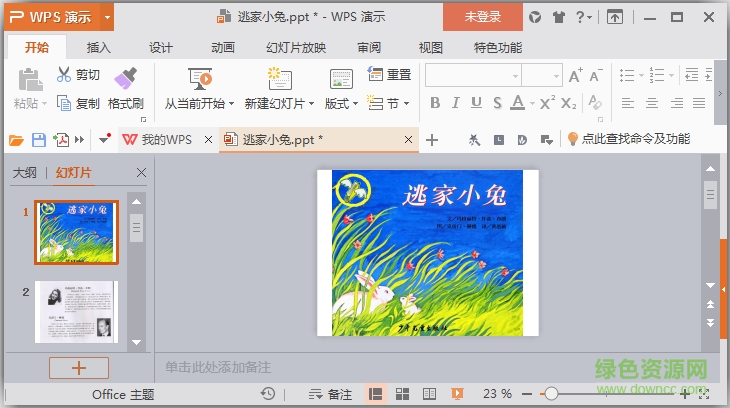Toggle text shadow S
Image resolution: width=730 pixels, height=408 pixels.
(497, 103)
